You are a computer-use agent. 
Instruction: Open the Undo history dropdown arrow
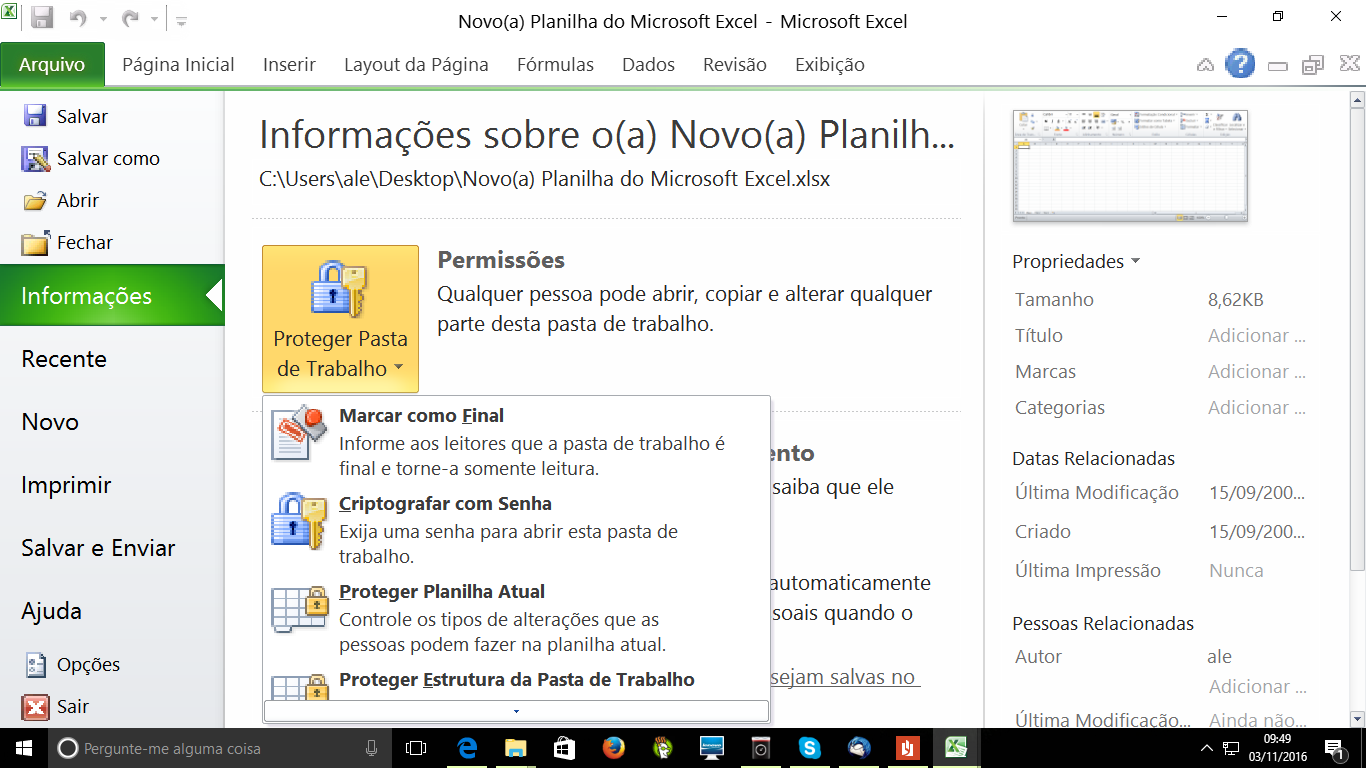102,20
